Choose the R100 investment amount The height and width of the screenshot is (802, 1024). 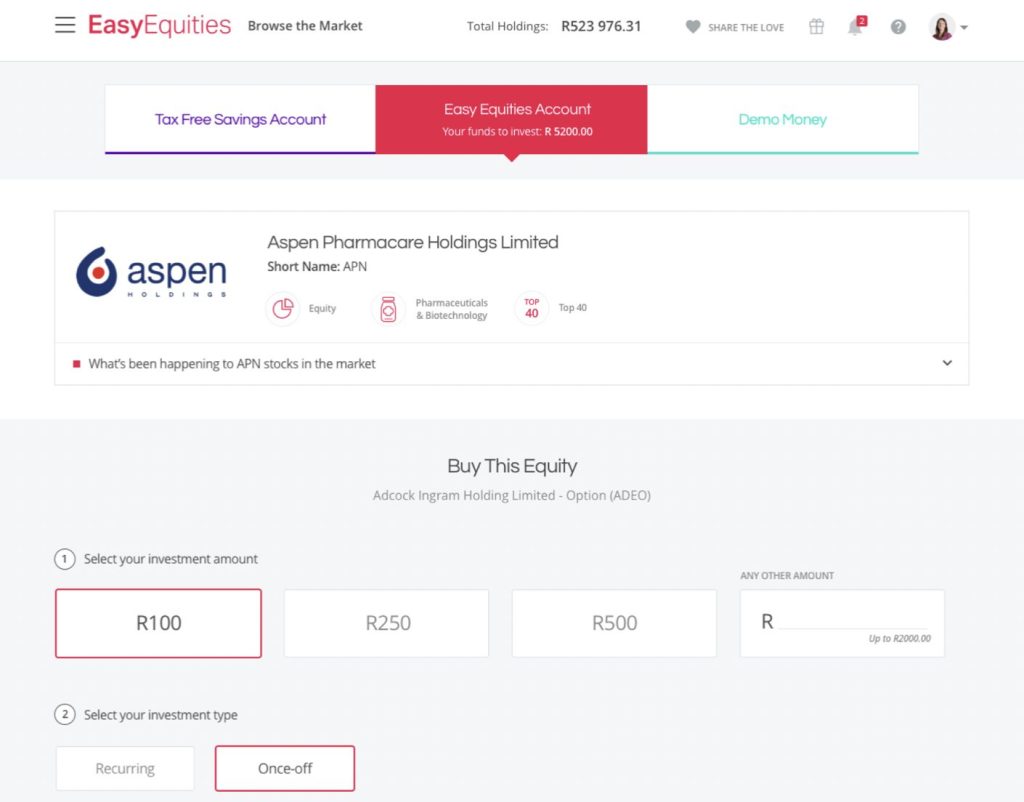[x=159, y=623]
